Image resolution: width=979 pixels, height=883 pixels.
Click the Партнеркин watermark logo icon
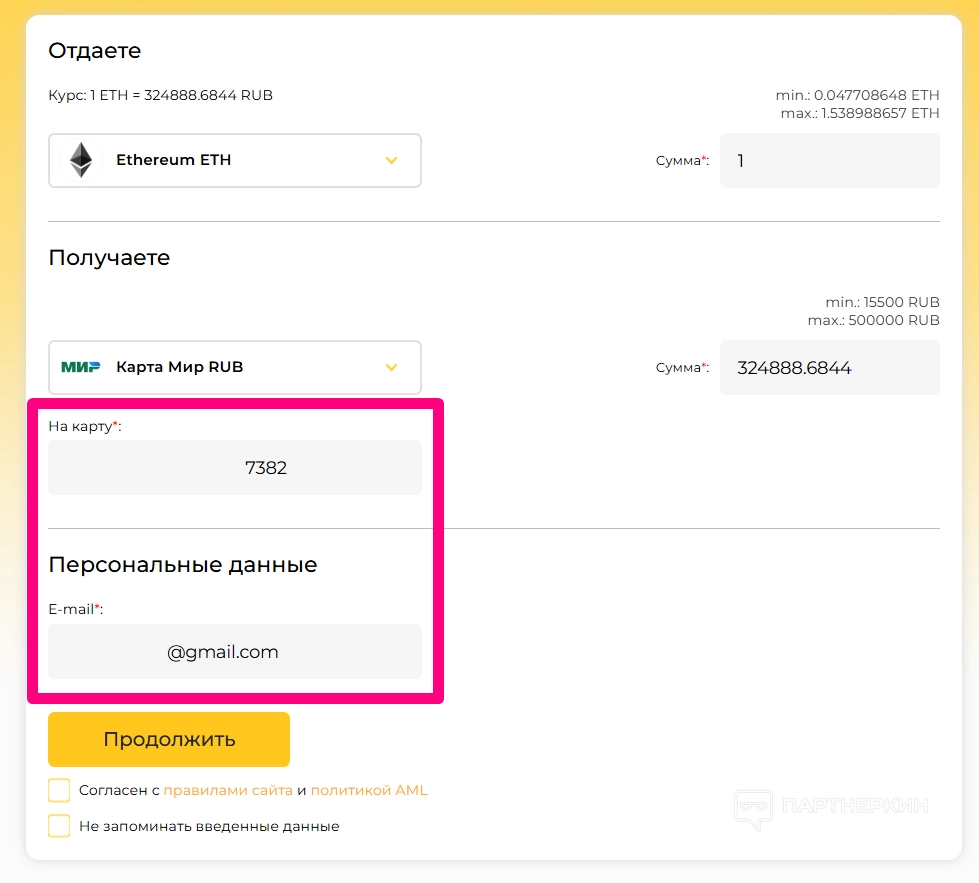pyautogui.click(x=753, y=808)
